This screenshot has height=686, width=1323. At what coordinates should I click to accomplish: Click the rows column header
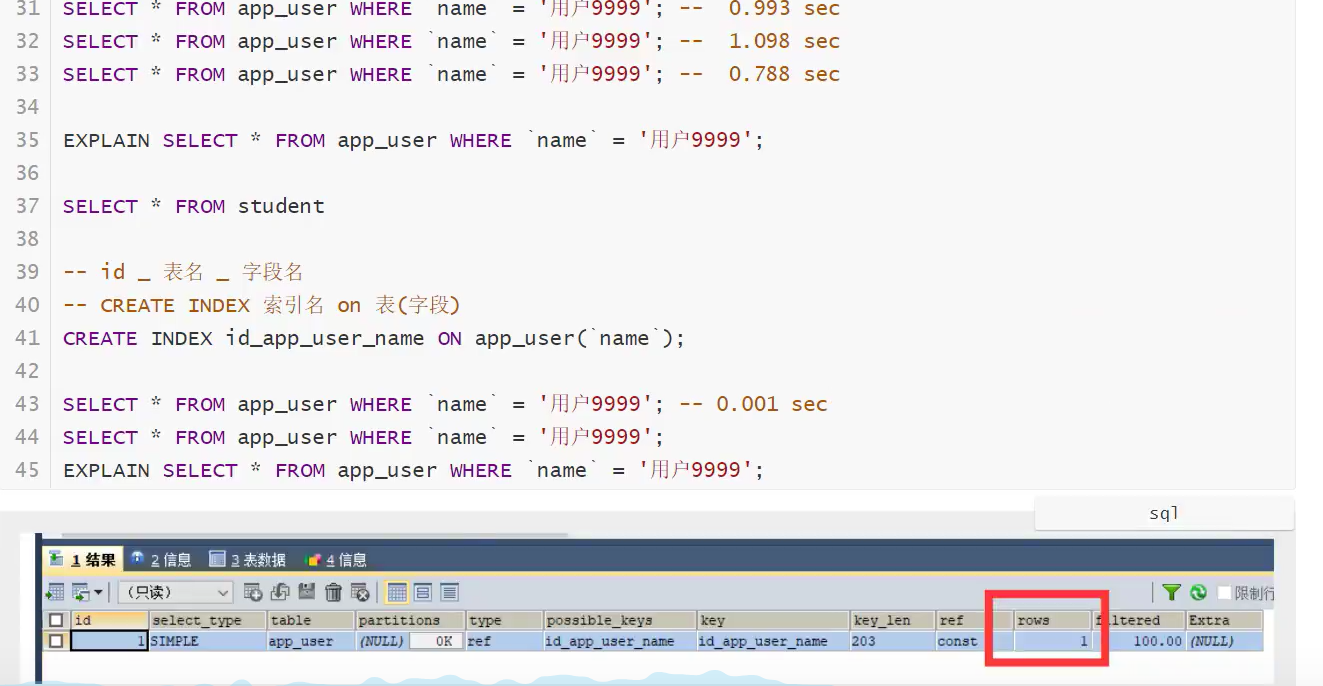[1052, 620]
